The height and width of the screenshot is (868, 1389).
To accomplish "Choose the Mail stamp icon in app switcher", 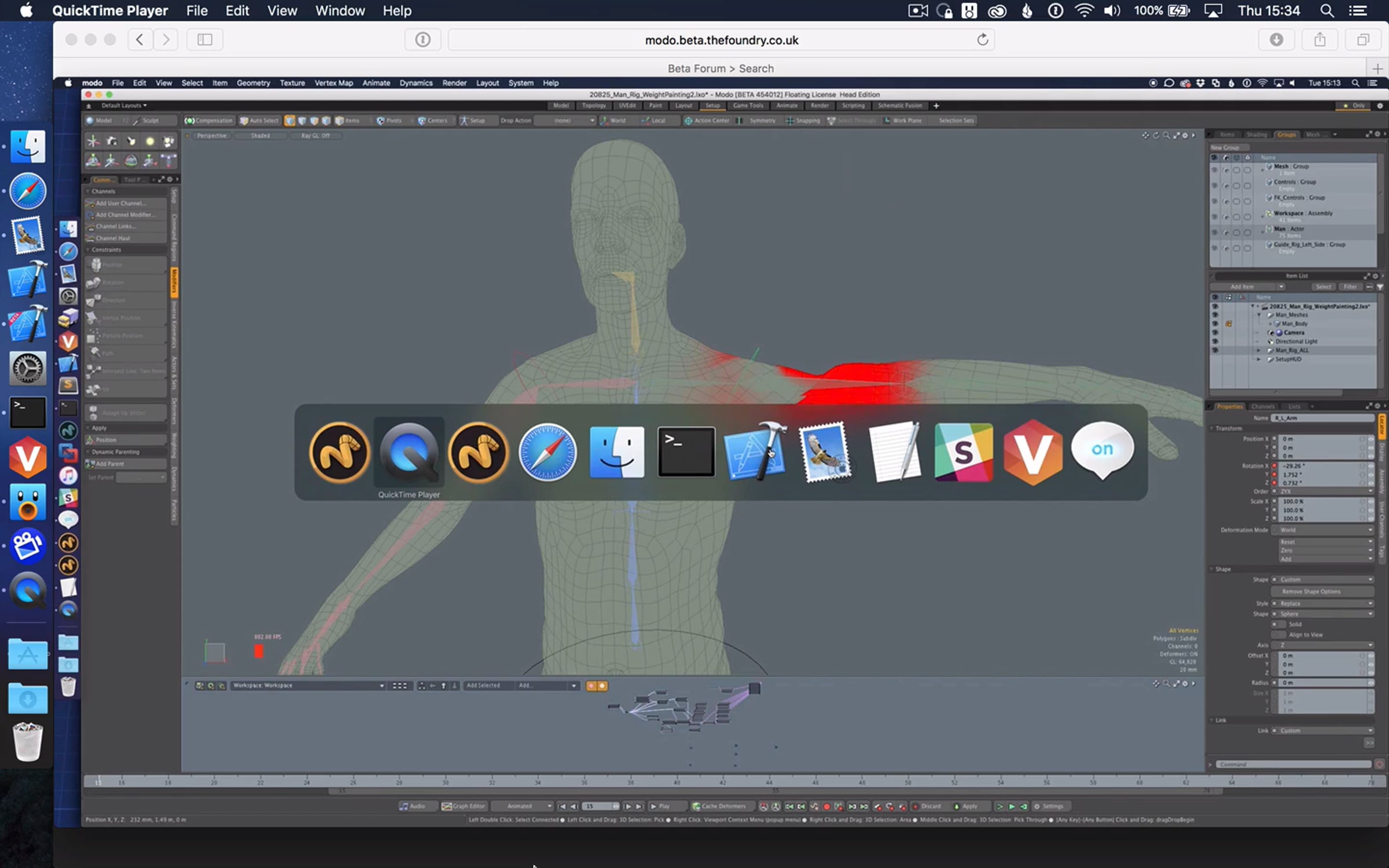I will 825,453.
